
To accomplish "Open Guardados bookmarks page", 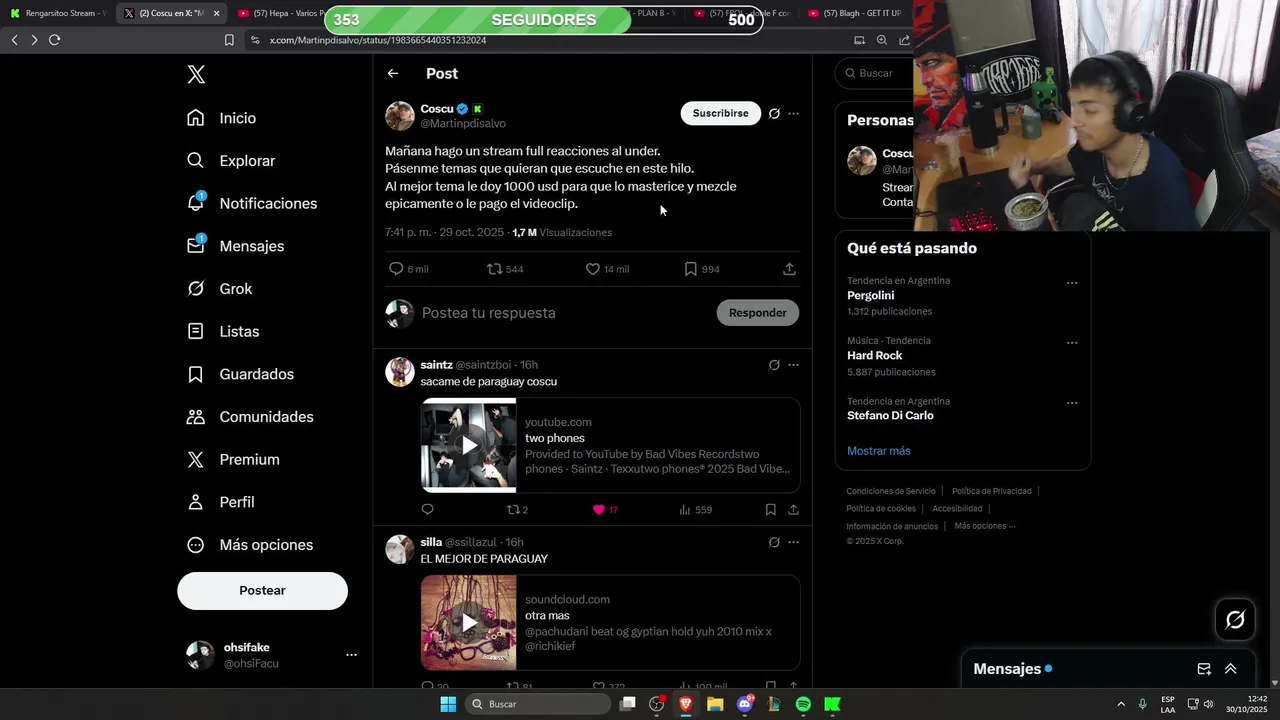I will click(x=240, y=374).
